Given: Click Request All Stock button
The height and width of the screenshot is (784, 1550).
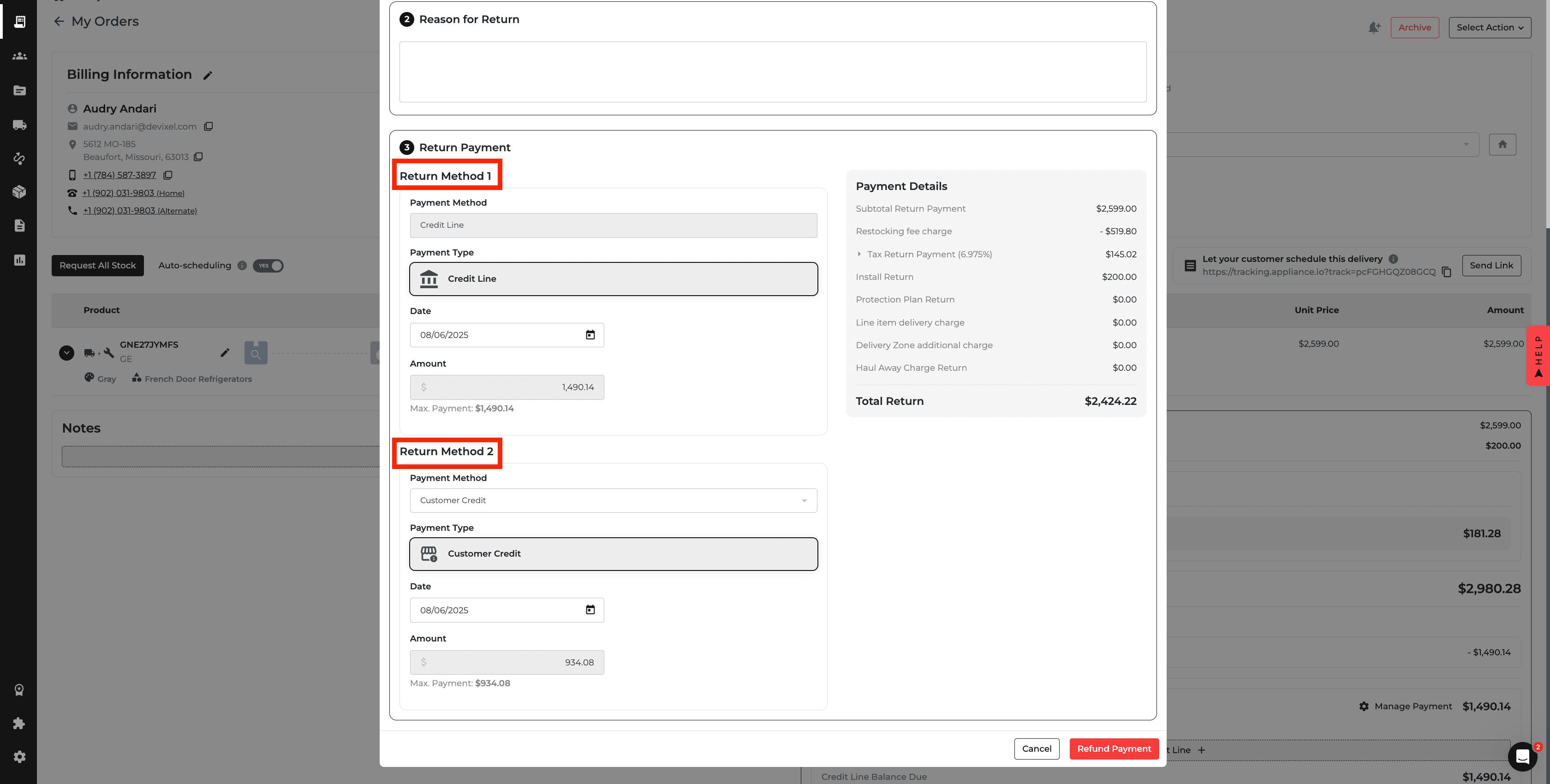Looking at the screenshot, I should 97,265.
